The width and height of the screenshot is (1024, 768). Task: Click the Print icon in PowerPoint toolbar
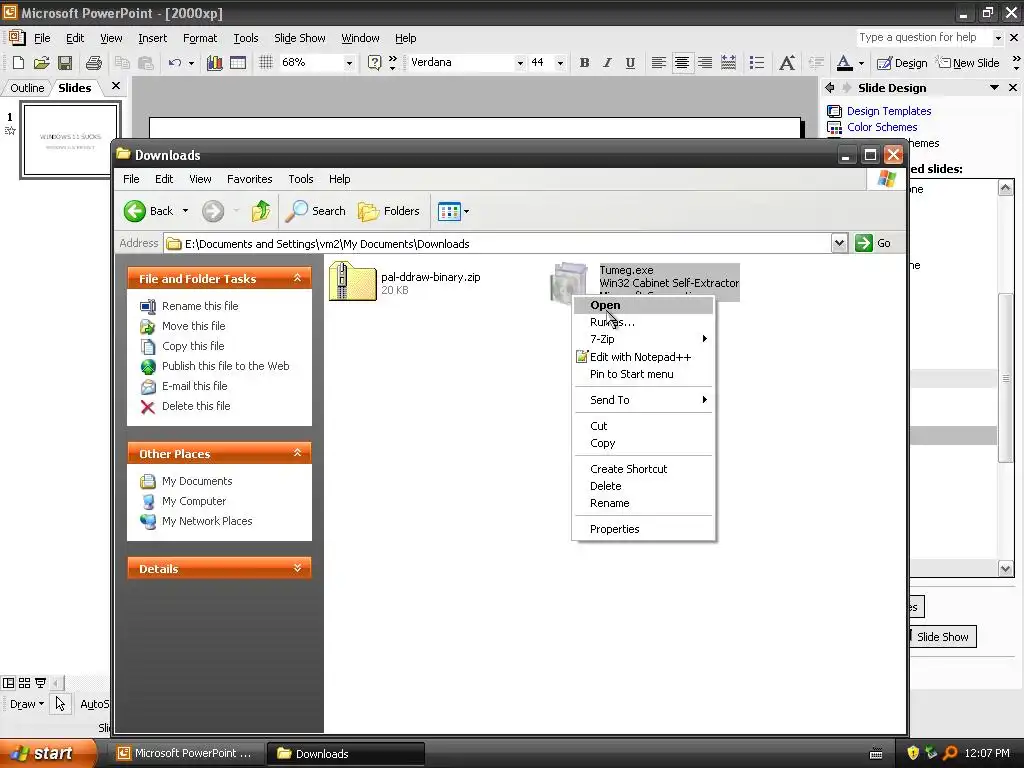pyautogui.click(x=94, y=63)
